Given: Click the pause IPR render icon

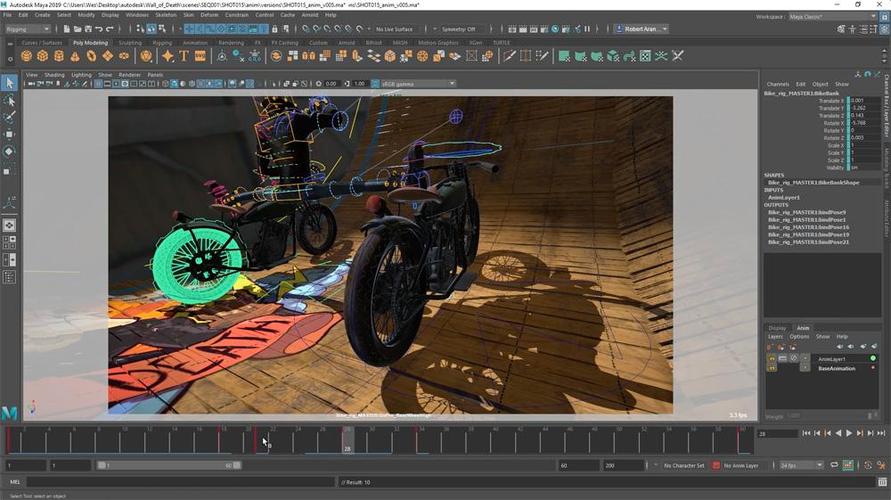Looking at the screenshot, I should 587,28.
